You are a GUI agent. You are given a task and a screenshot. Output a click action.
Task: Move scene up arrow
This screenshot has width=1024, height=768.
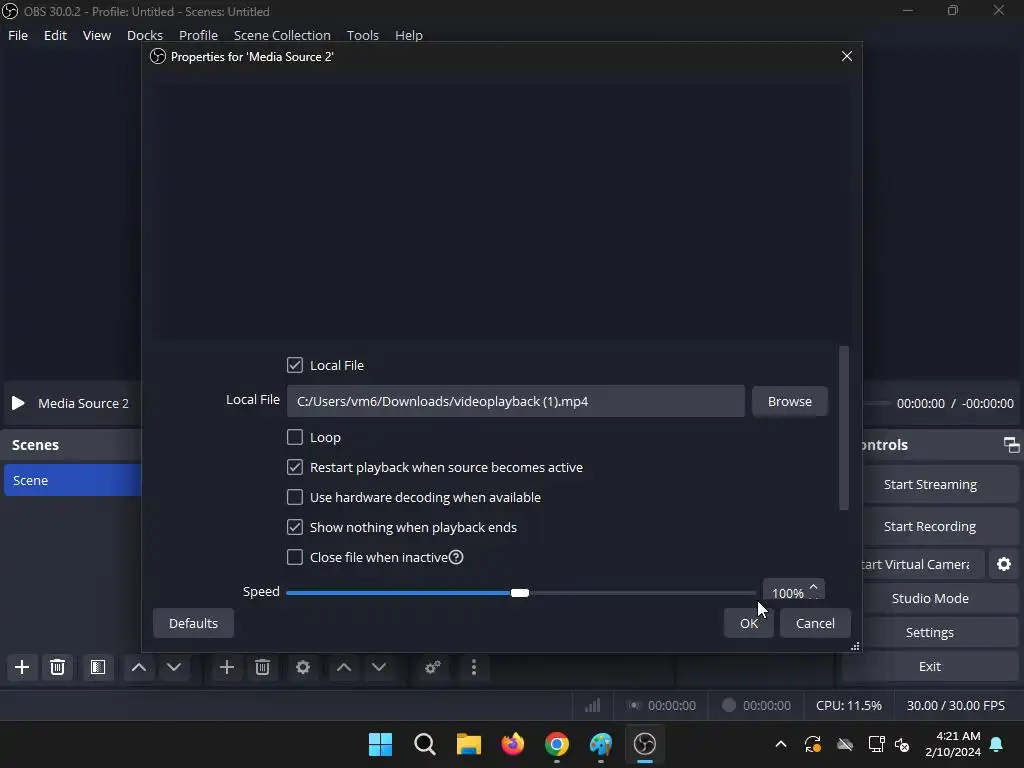(138, 667)
